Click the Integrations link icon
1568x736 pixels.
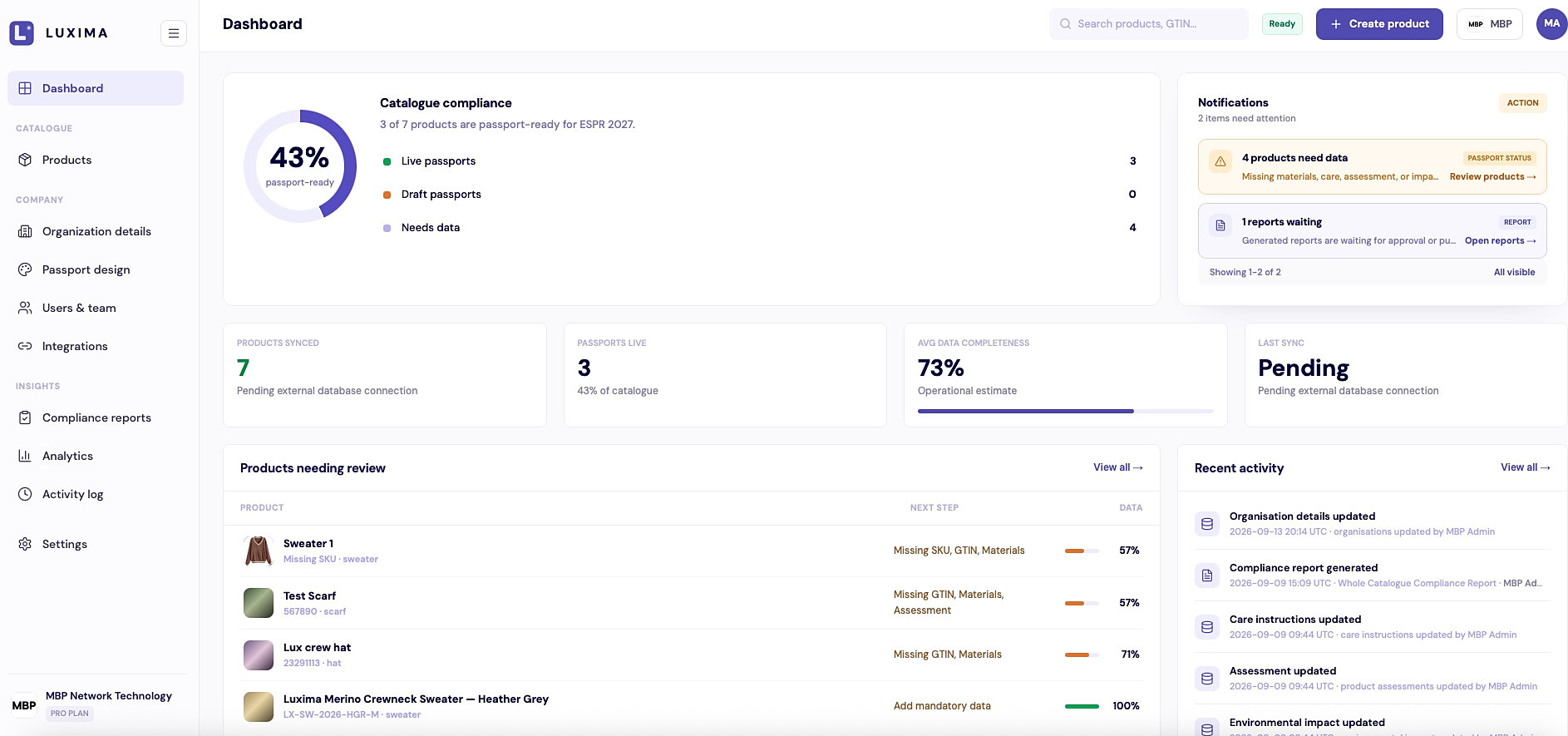click(25, 346)
